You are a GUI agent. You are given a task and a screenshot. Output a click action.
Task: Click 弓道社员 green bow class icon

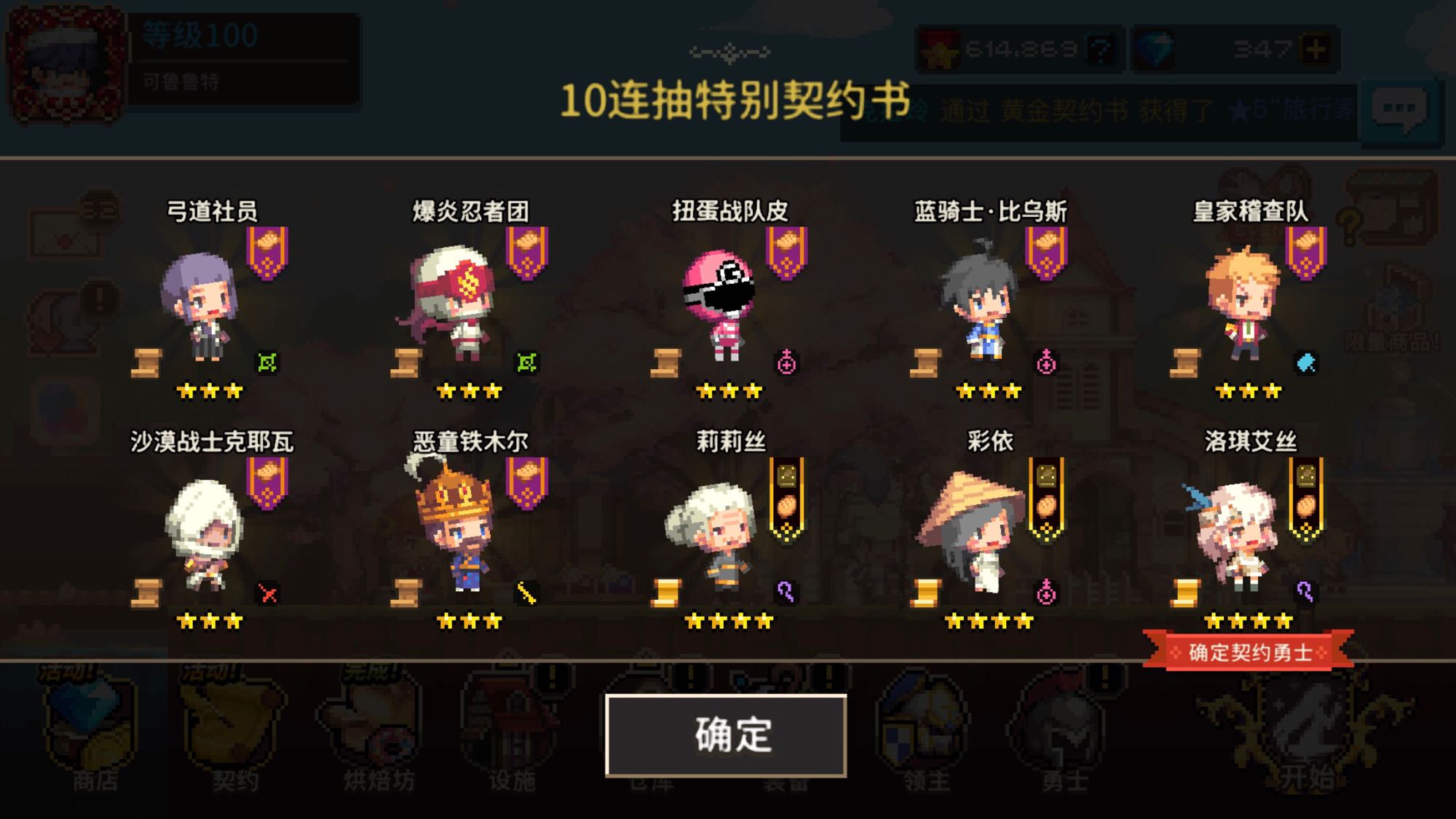(x=268, y=363)
